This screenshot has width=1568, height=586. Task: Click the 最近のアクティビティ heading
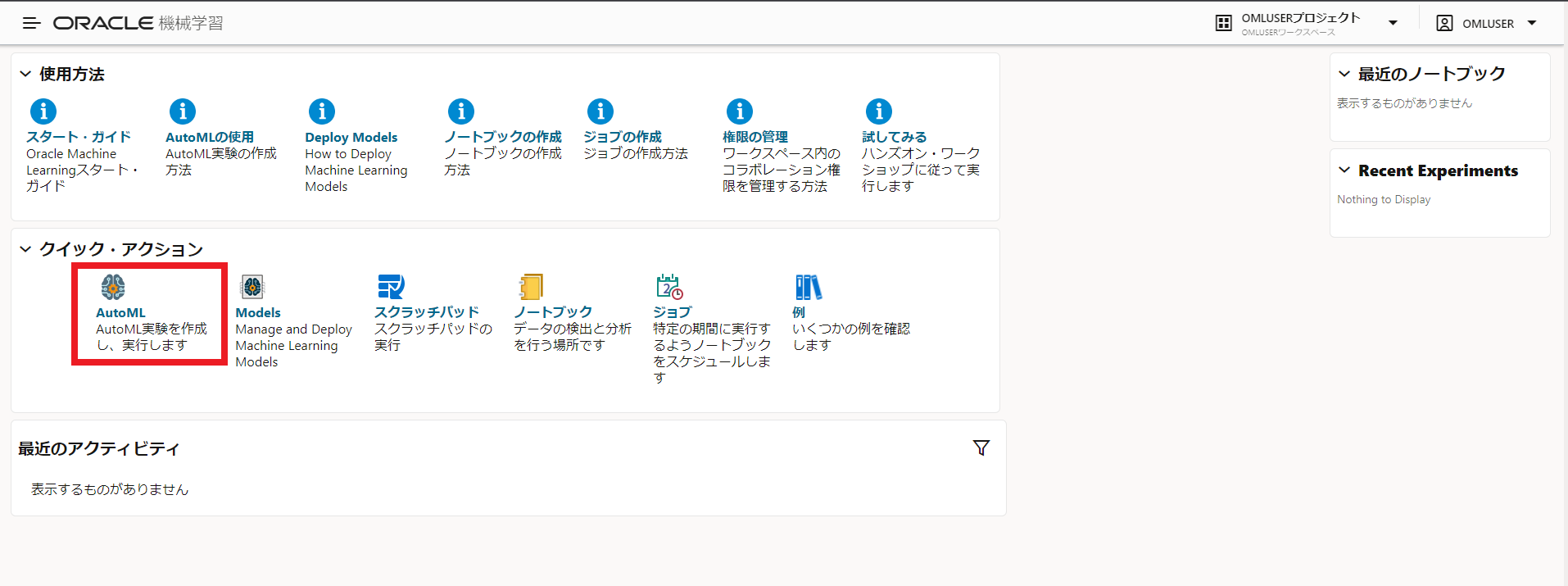[x=98, y=448]
